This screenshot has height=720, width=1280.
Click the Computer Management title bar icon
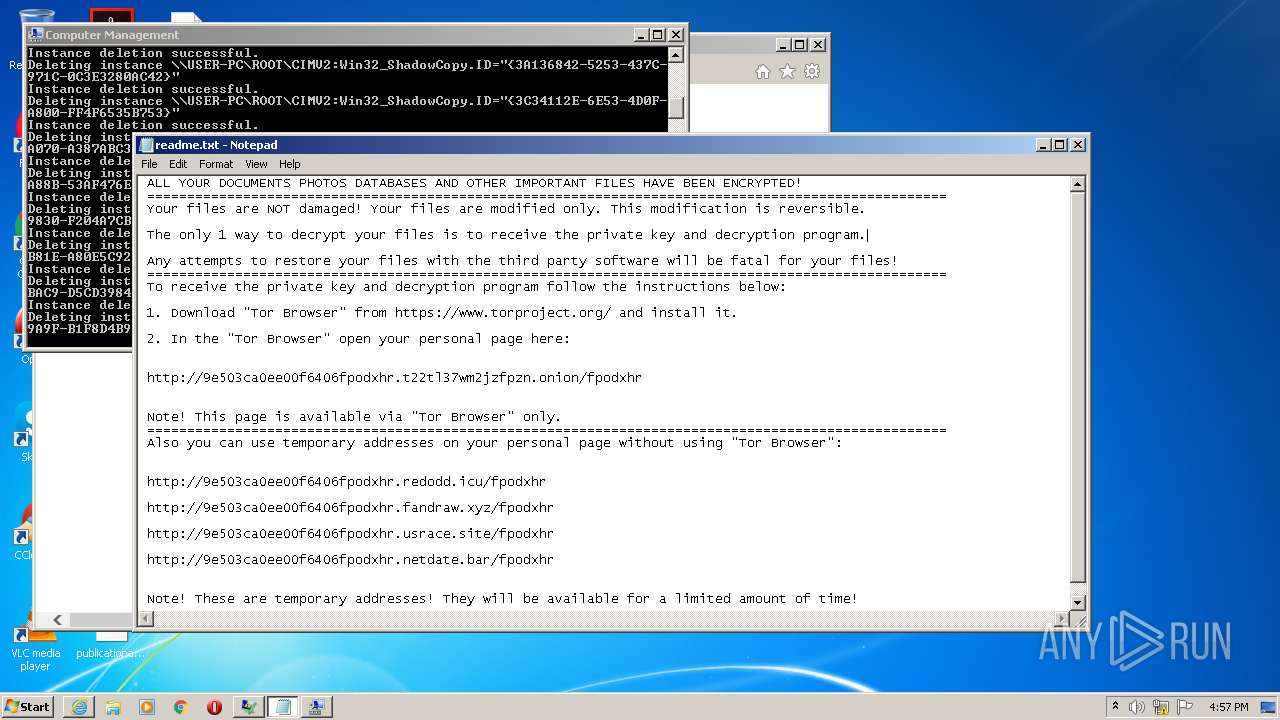tap(36, 34)
